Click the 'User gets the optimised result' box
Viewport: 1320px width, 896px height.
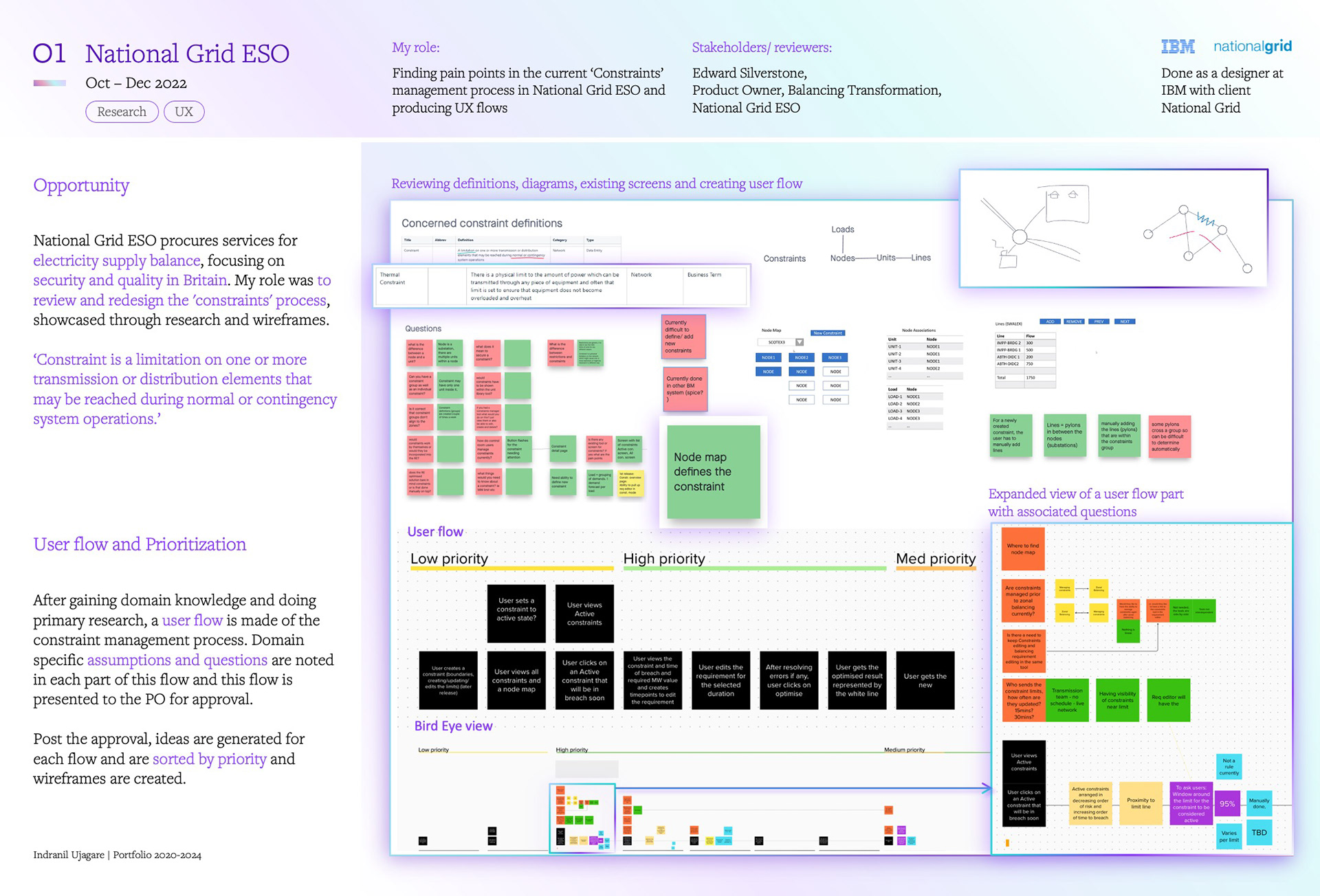(x=857, y=680)
